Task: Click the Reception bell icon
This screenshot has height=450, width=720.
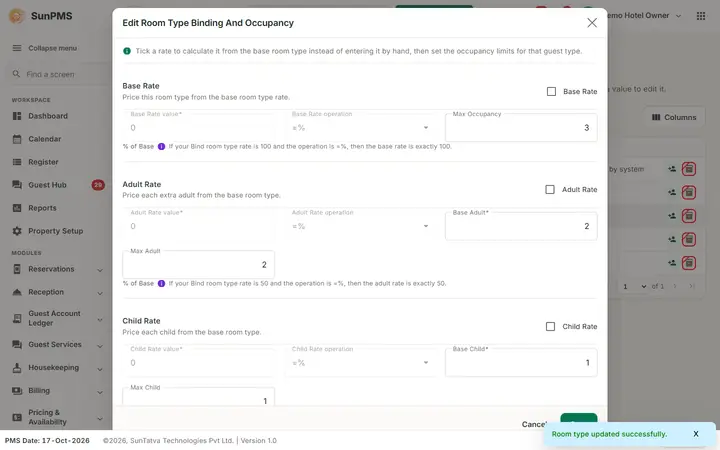Action: click(x=17, y=292)
